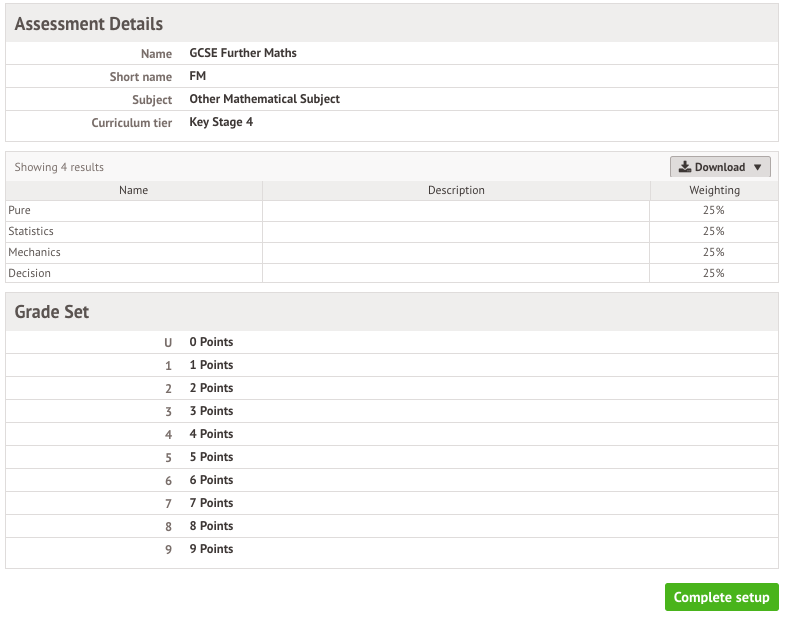
Task: Click the Subject field label
Action: click(x=152, y=100)
